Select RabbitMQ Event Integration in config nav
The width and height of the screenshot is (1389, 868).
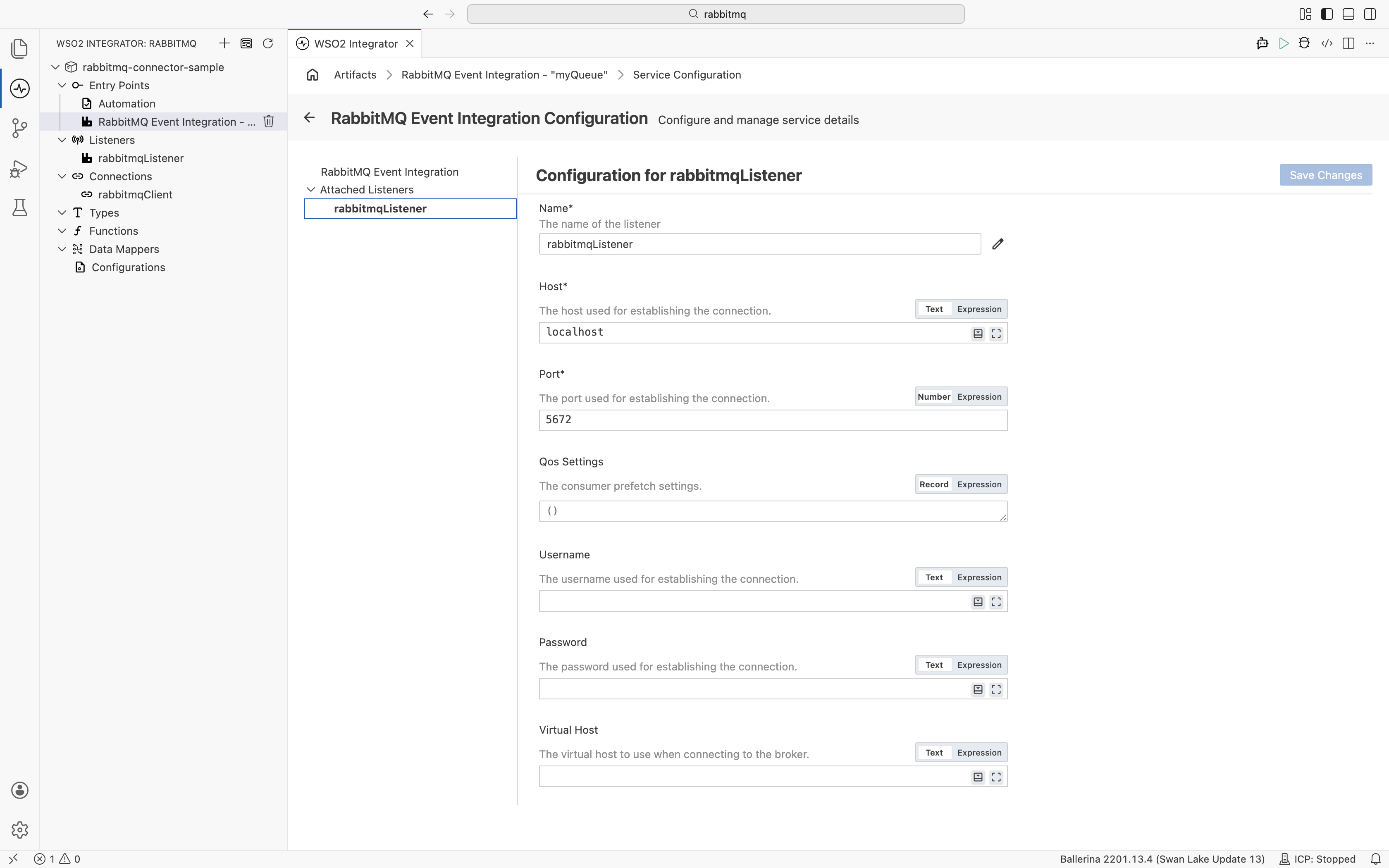(390, 172)
